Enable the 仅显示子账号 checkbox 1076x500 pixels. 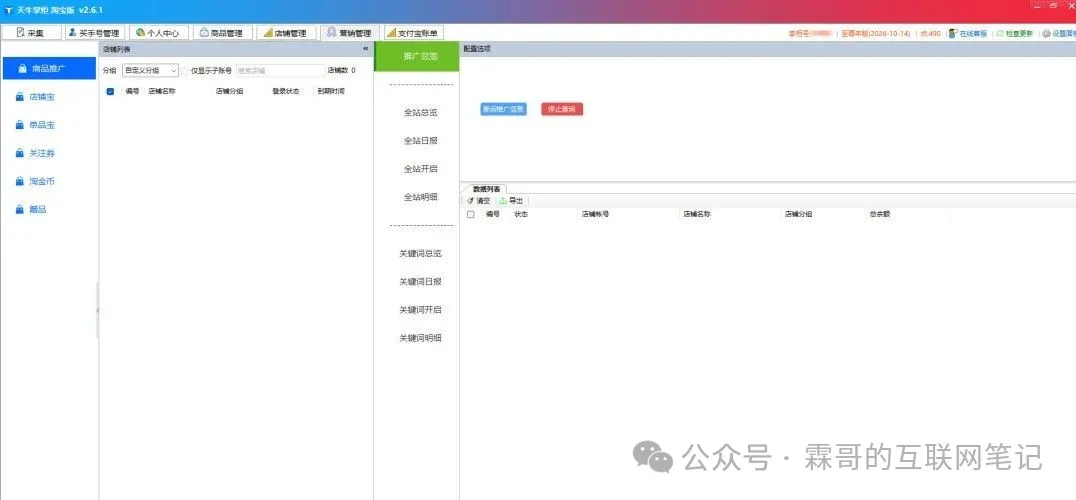pos(186,71)
